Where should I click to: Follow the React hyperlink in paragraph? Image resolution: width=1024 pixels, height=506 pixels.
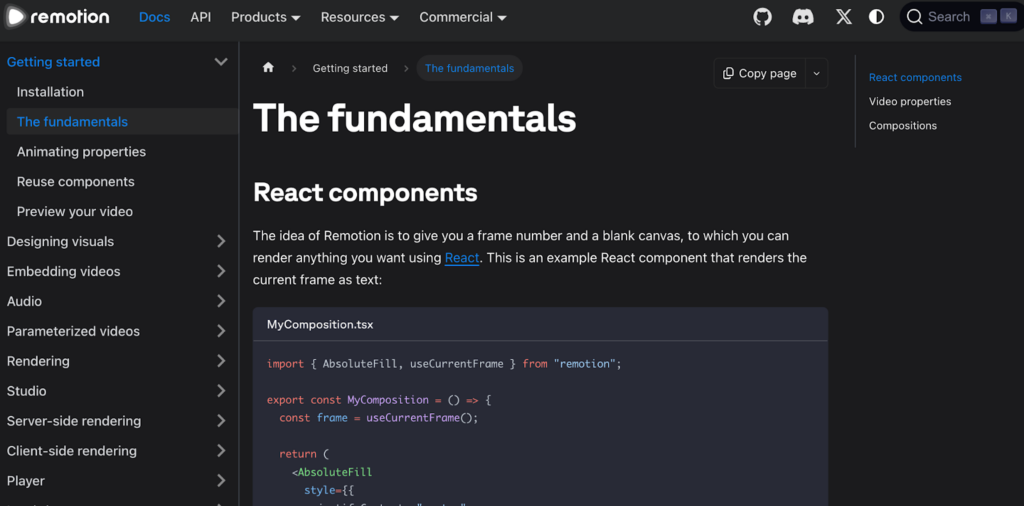click(462, 258)
